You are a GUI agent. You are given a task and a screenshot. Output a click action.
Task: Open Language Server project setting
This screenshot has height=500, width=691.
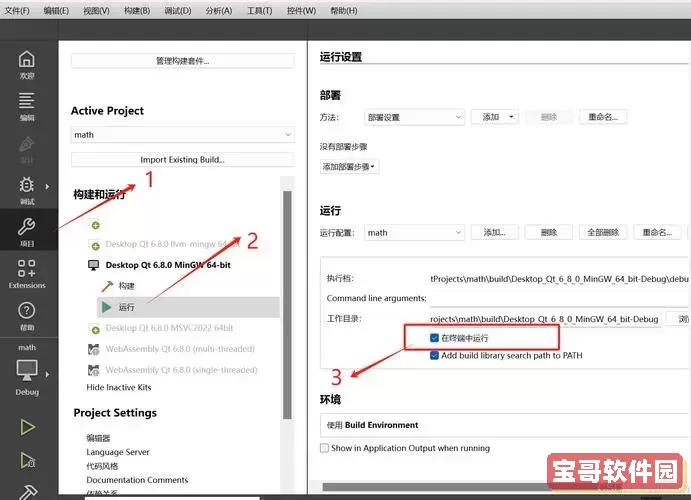pyautogui.click(x=118, y=452)
